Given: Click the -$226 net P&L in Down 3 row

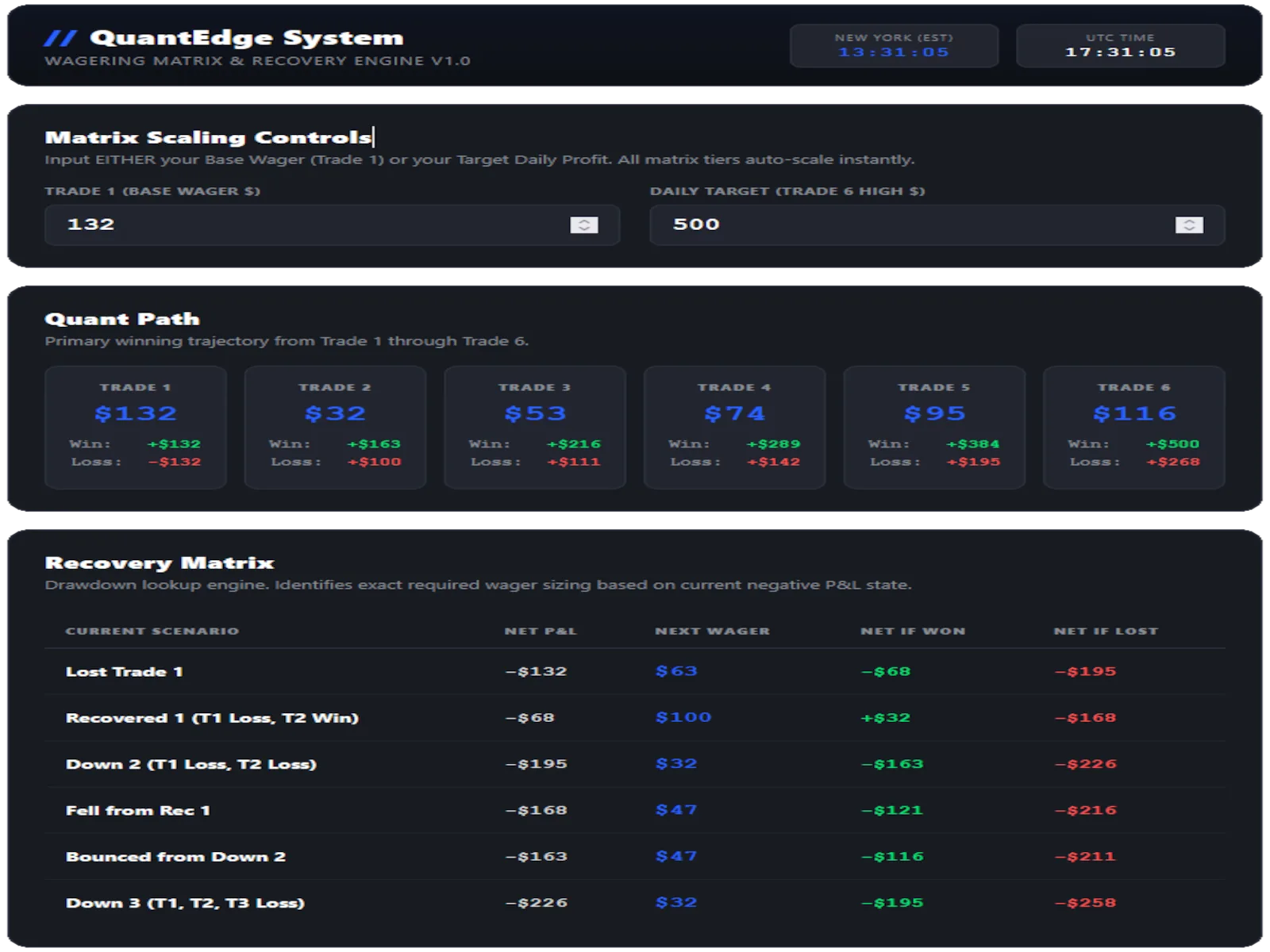Looking at the screenshot, I should click(537, 904).
